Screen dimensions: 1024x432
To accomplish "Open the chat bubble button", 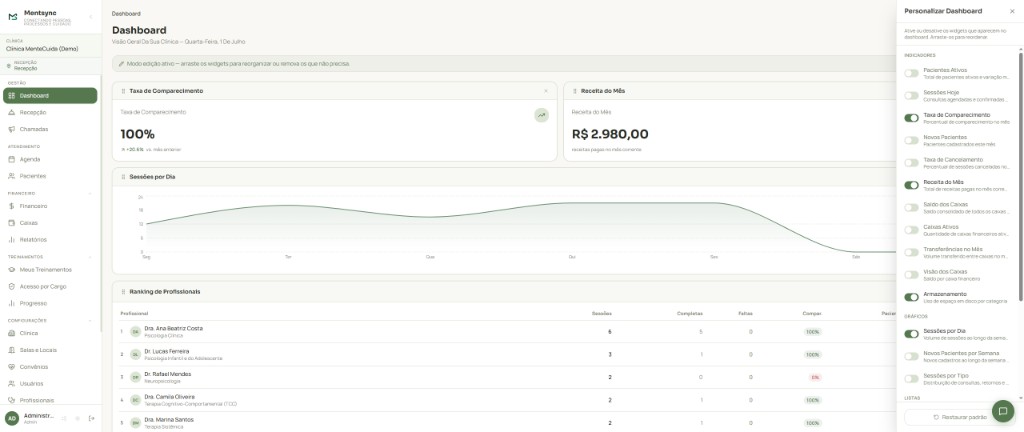I will pos(1002,411).
